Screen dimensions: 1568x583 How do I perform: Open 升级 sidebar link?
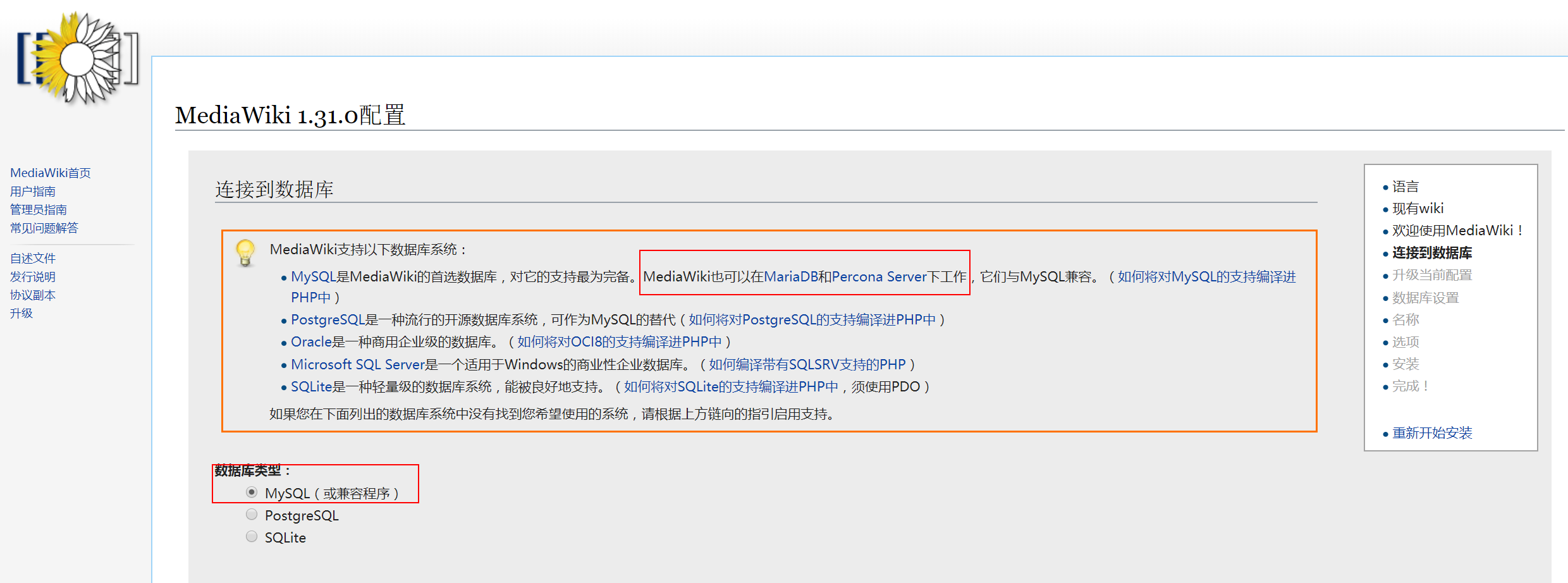(21, 313)
